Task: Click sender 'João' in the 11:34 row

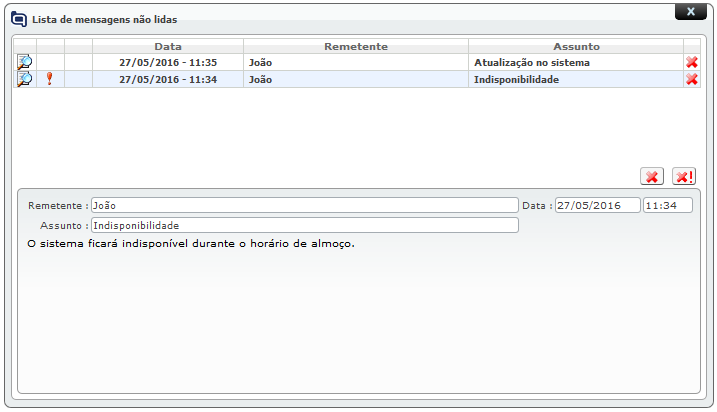Action: [x=260, y=80]
